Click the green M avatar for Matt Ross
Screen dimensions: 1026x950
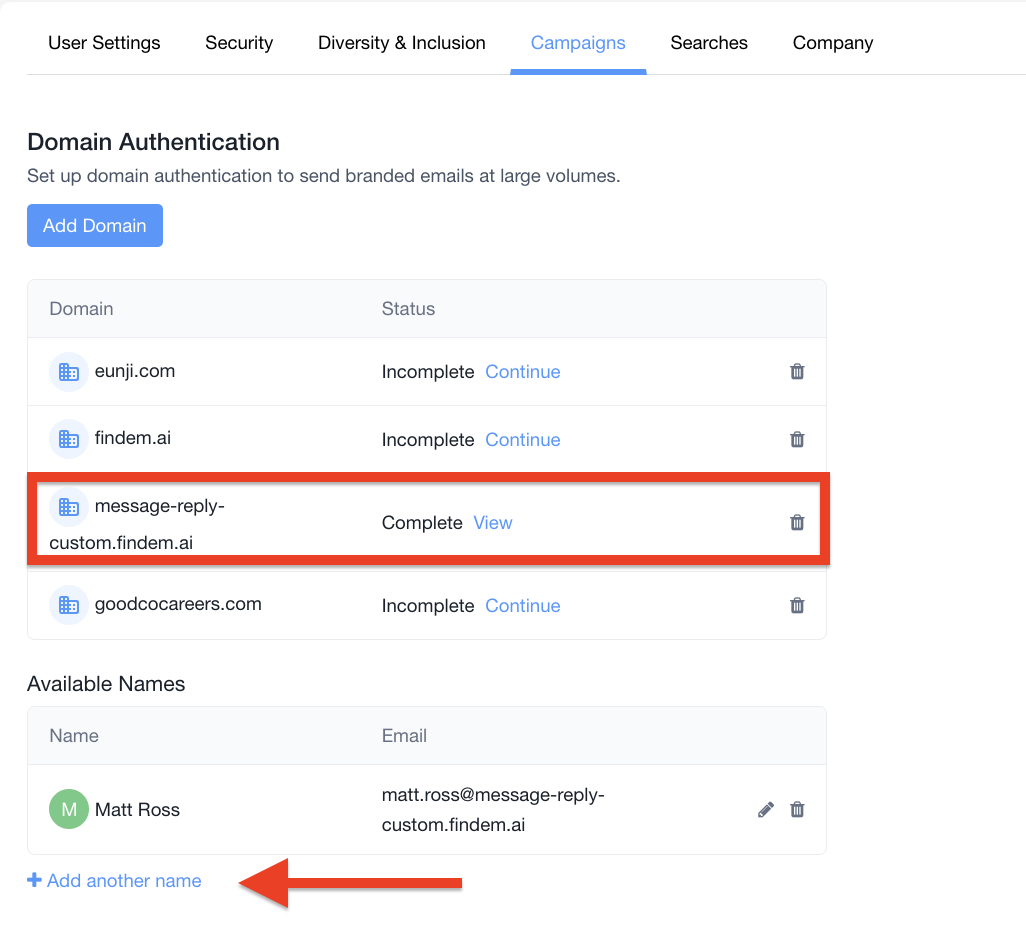(x=69, y=810)
